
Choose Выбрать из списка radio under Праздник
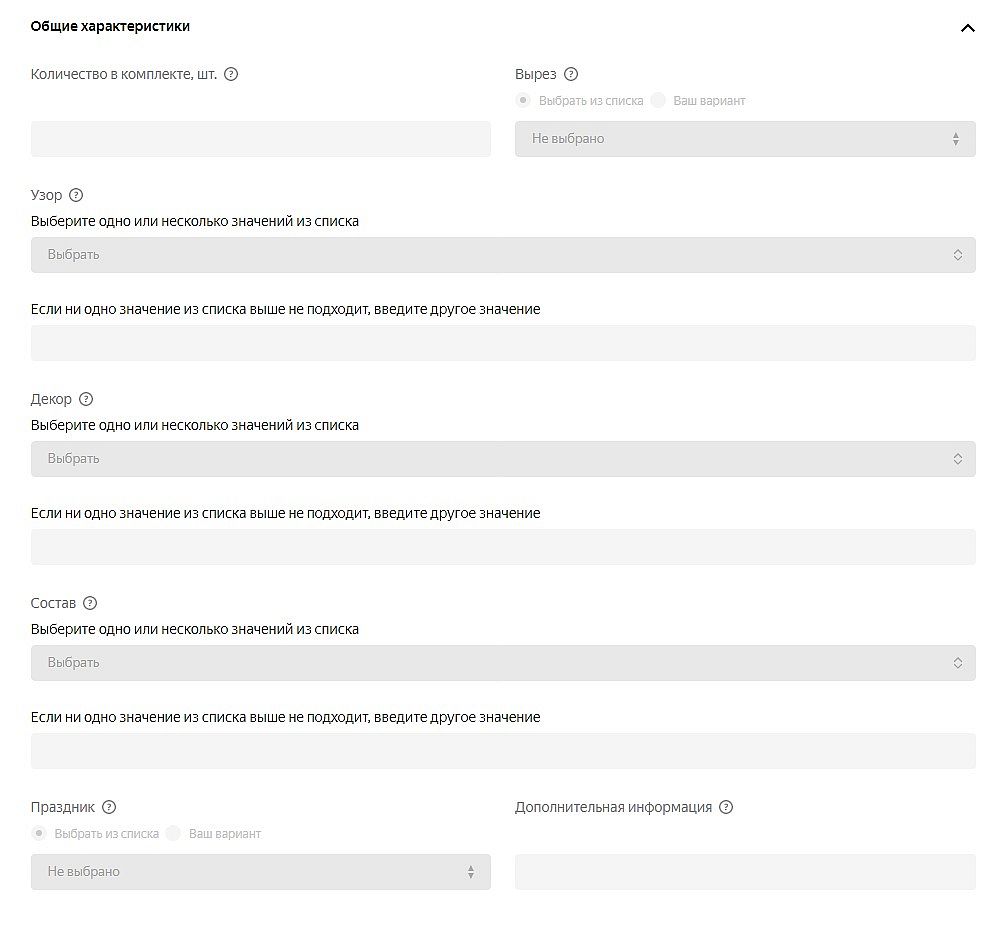[39, 833]
